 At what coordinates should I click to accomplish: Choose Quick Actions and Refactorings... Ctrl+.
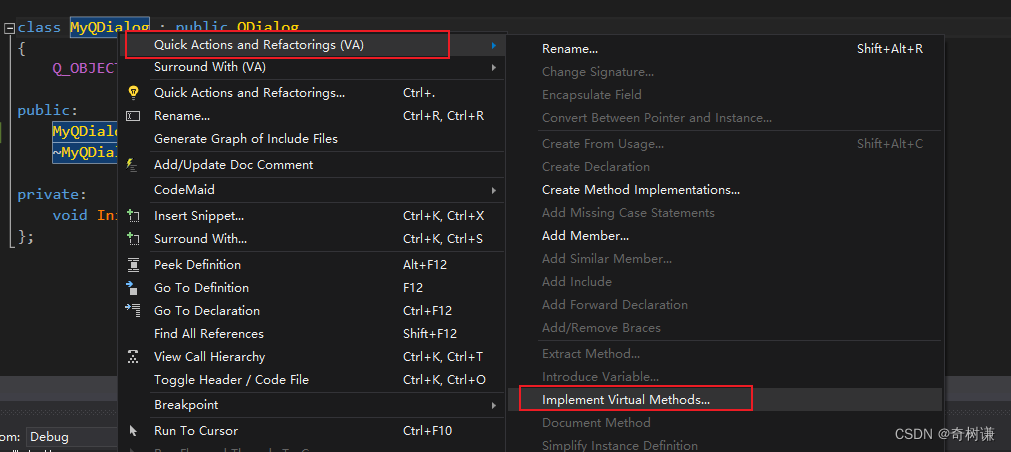[x=311, y=93]
